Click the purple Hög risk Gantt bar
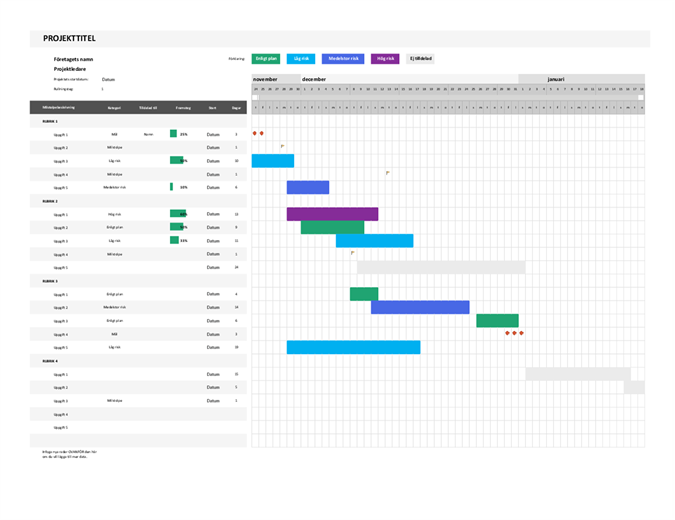The image size is (675, 520). click(332, 214)
